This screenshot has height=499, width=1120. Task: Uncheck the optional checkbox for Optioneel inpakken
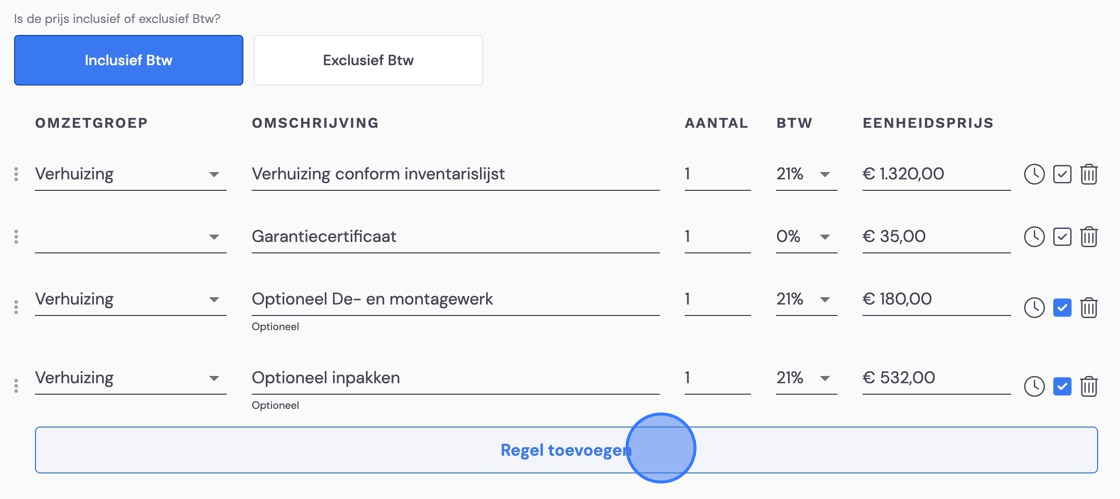(x=1063, y=386)
